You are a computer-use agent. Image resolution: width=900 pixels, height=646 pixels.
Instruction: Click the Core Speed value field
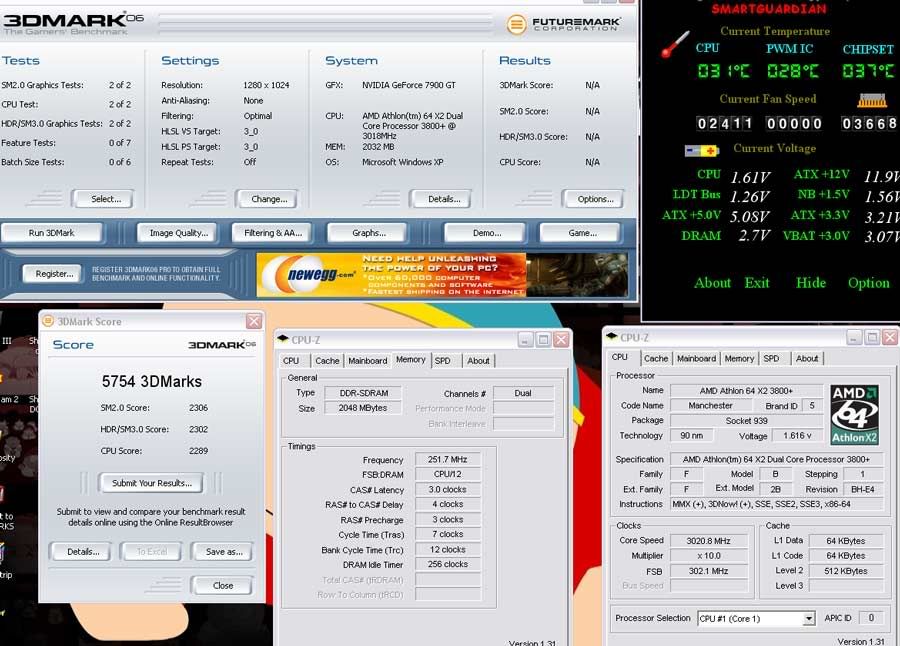[708, 541]
